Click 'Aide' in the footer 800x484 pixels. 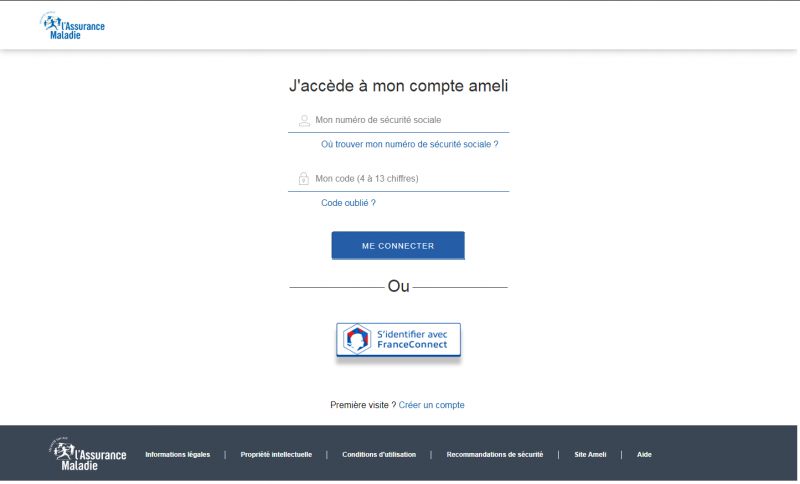coord(644,454)
